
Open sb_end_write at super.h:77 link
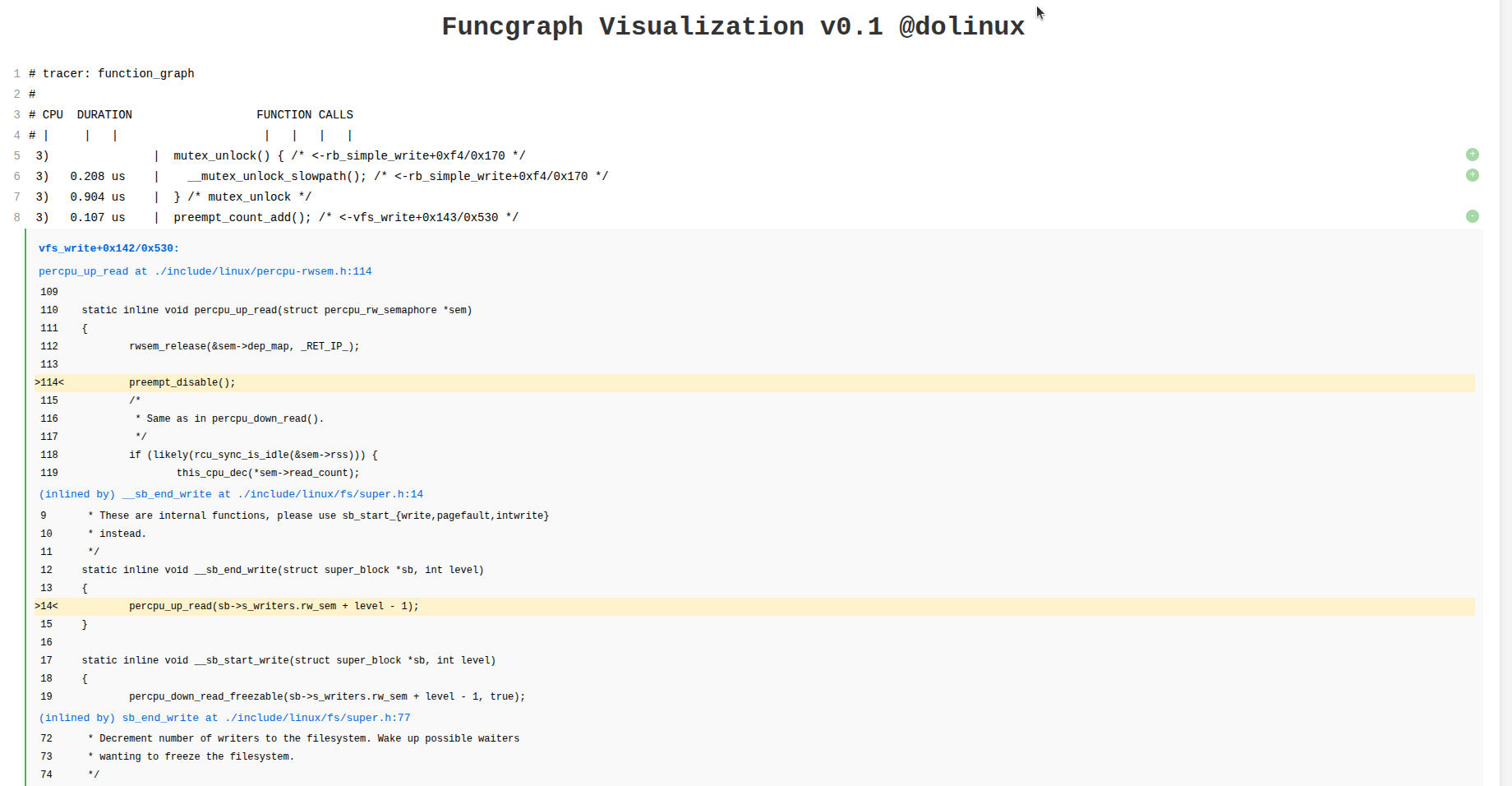coord(224,718)
